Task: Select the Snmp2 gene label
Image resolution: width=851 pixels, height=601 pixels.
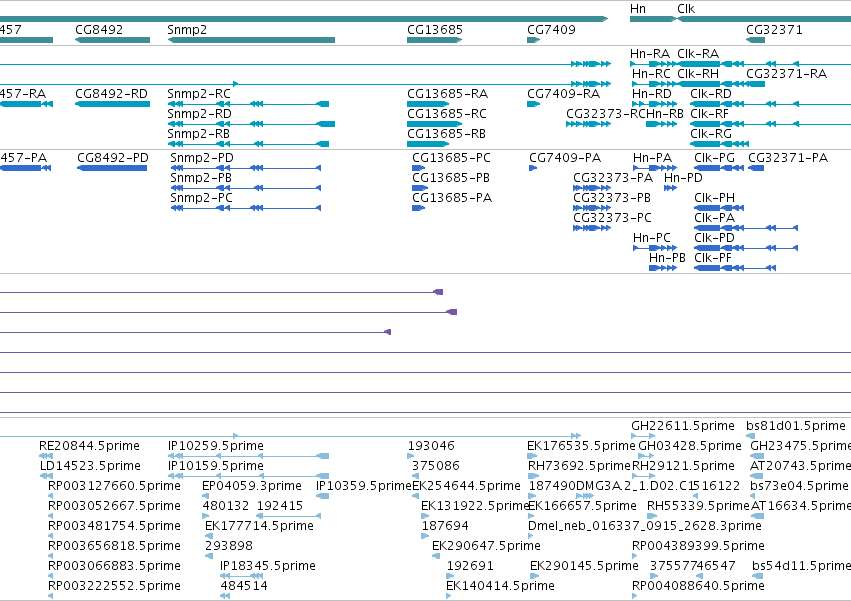Action: 187,30
